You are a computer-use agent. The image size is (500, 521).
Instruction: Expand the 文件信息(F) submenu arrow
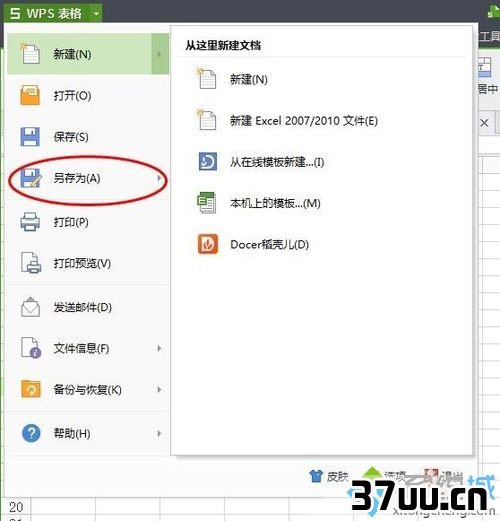coord(159,348)
